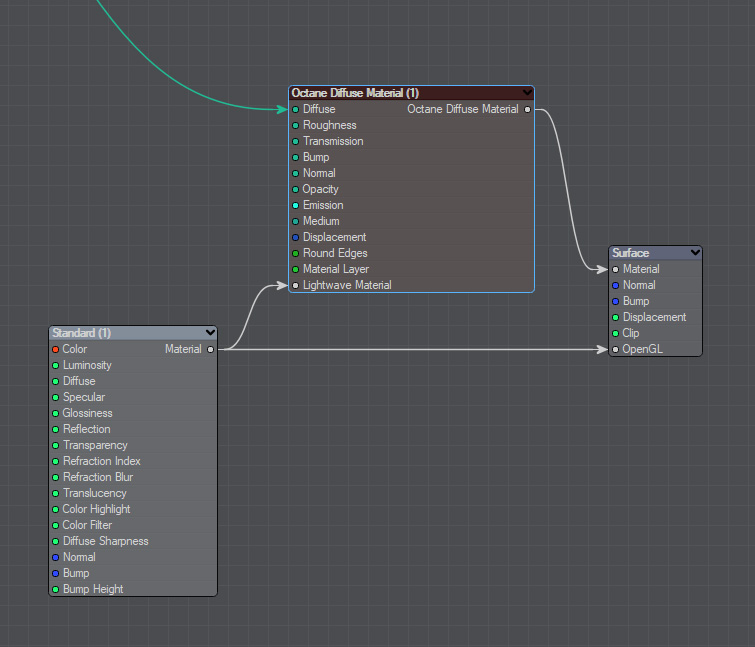Click the red Color socket on Standard node
The image size is (755, 647).
point(55,349)
